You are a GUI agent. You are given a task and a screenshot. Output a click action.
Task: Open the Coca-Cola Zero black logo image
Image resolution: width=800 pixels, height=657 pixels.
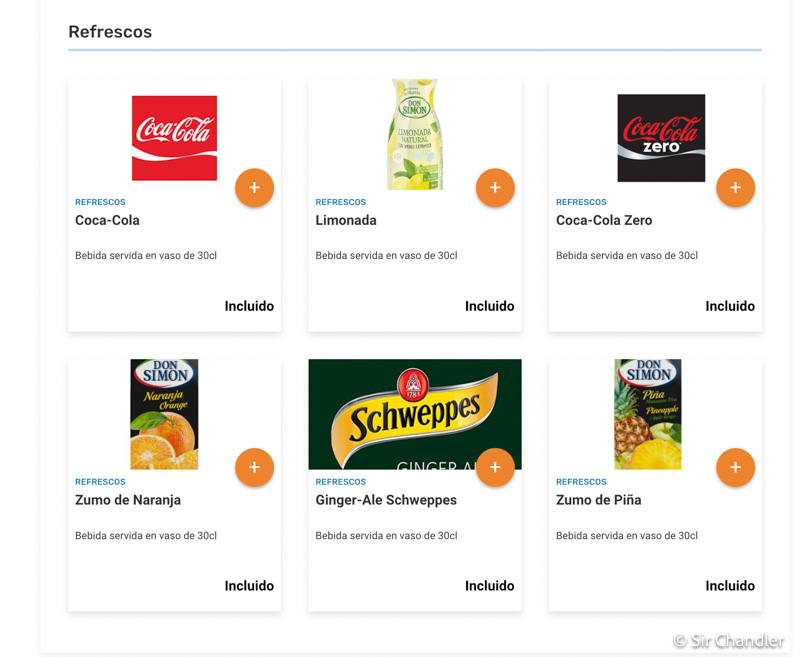tap(661, 138)
